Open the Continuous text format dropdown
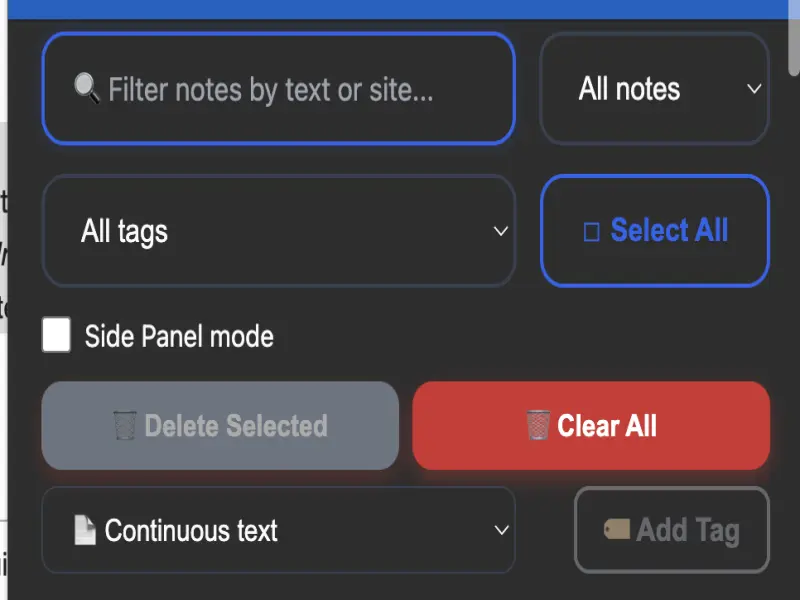The width and height of the screenshot is (800, 600). 278,530
